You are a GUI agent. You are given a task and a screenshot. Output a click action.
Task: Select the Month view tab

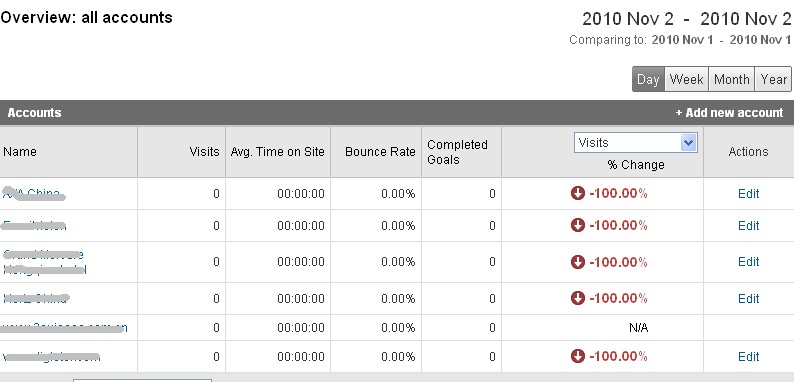click(731, 80)
